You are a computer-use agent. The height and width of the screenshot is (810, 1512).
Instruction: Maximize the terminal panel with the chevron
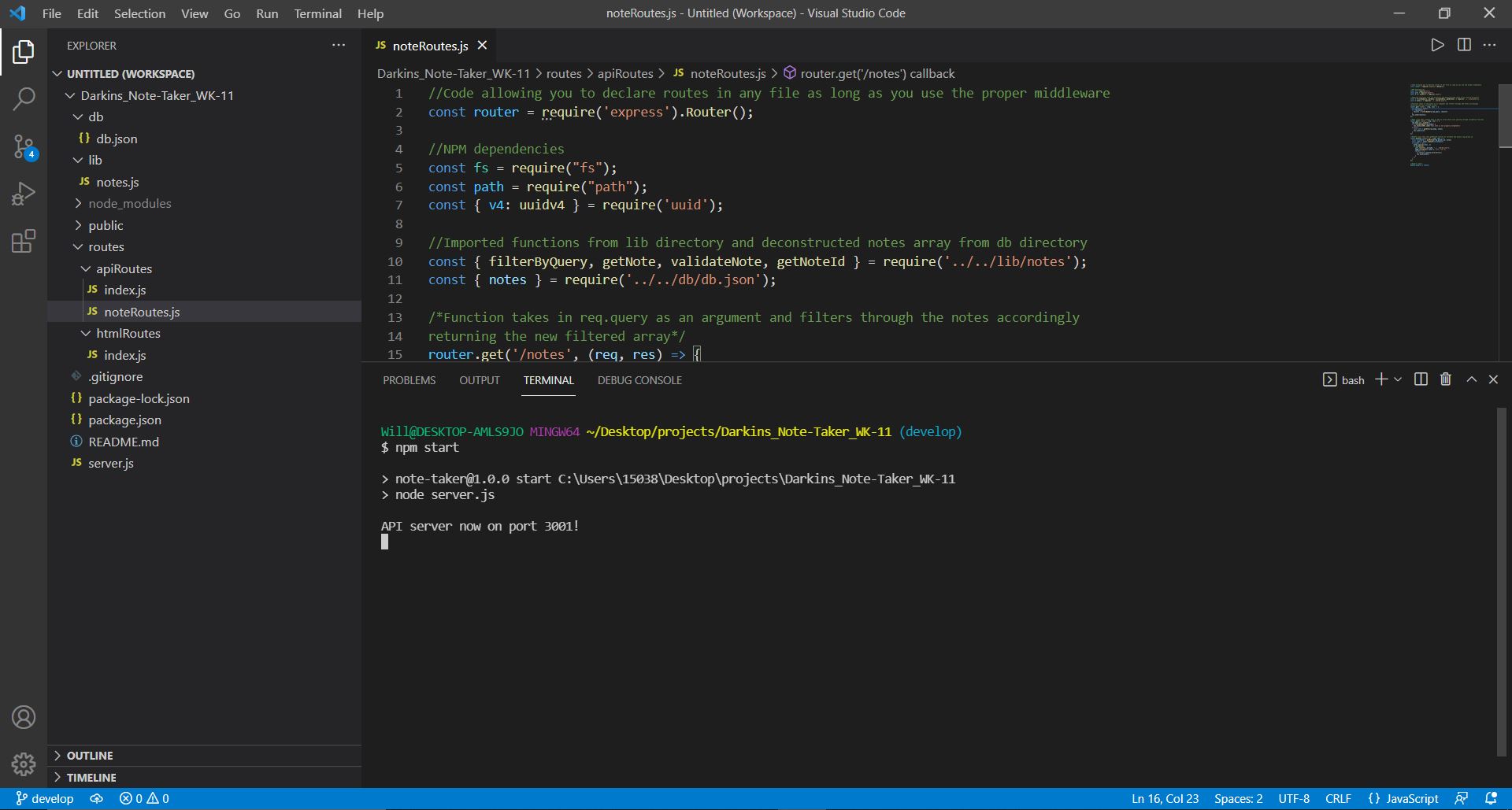pos(1470,379)
